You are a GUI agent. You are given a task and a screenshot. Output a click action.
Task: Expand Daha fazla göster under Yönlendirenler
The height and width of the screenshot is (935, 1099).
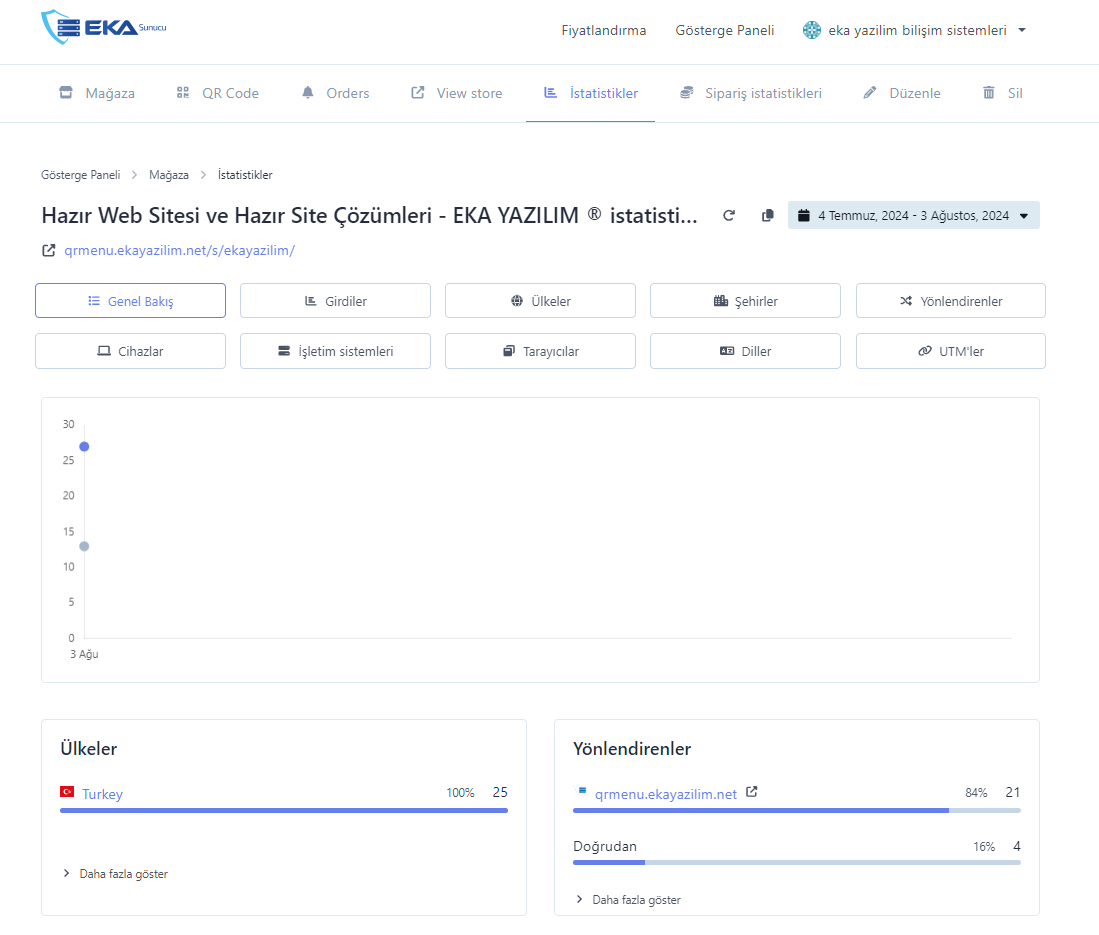click(x=627, y=900)
